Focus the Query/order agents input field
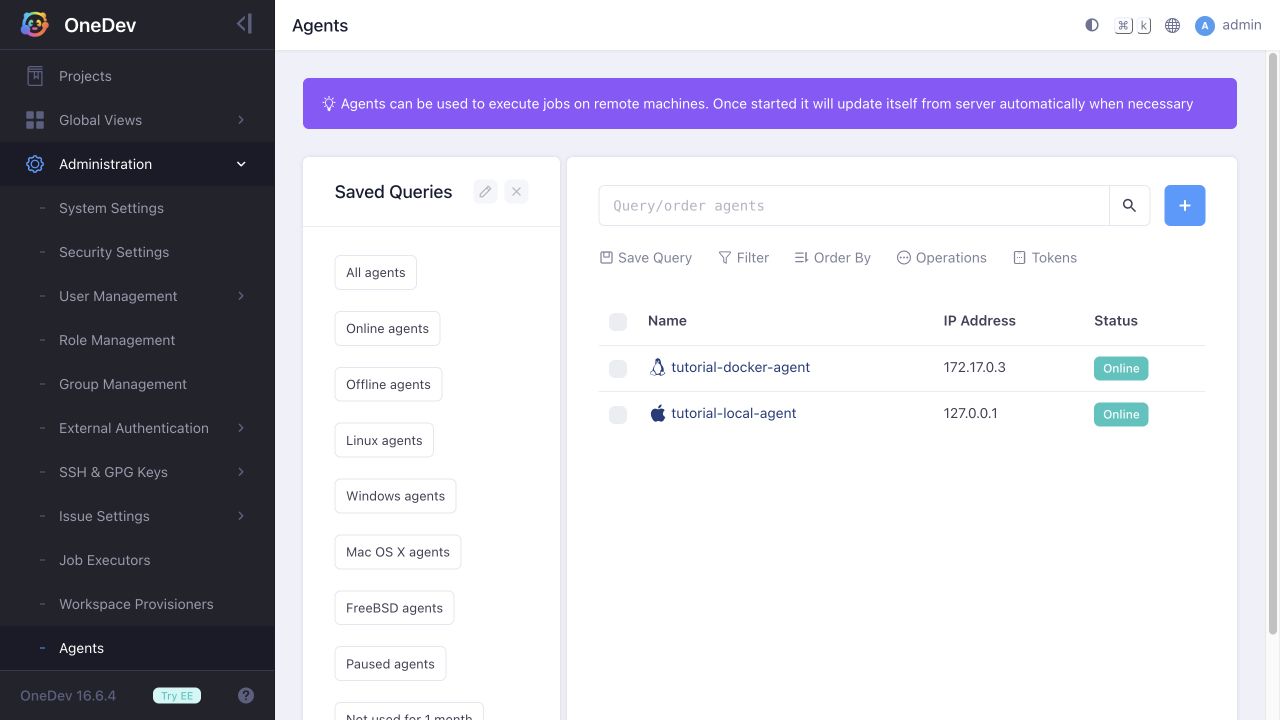The height and width of the screenshot is (720, 1280). click(854, 205)
